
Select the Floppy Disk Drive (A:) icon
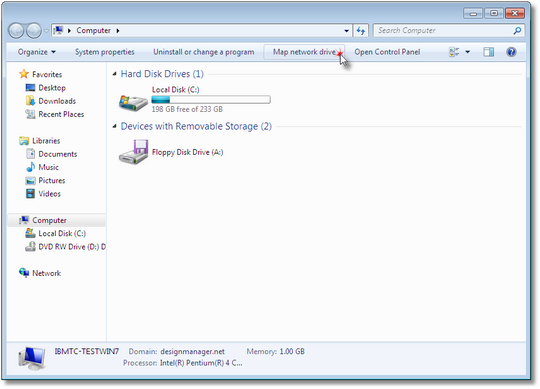pyautogui.click(x=134, y=151)
